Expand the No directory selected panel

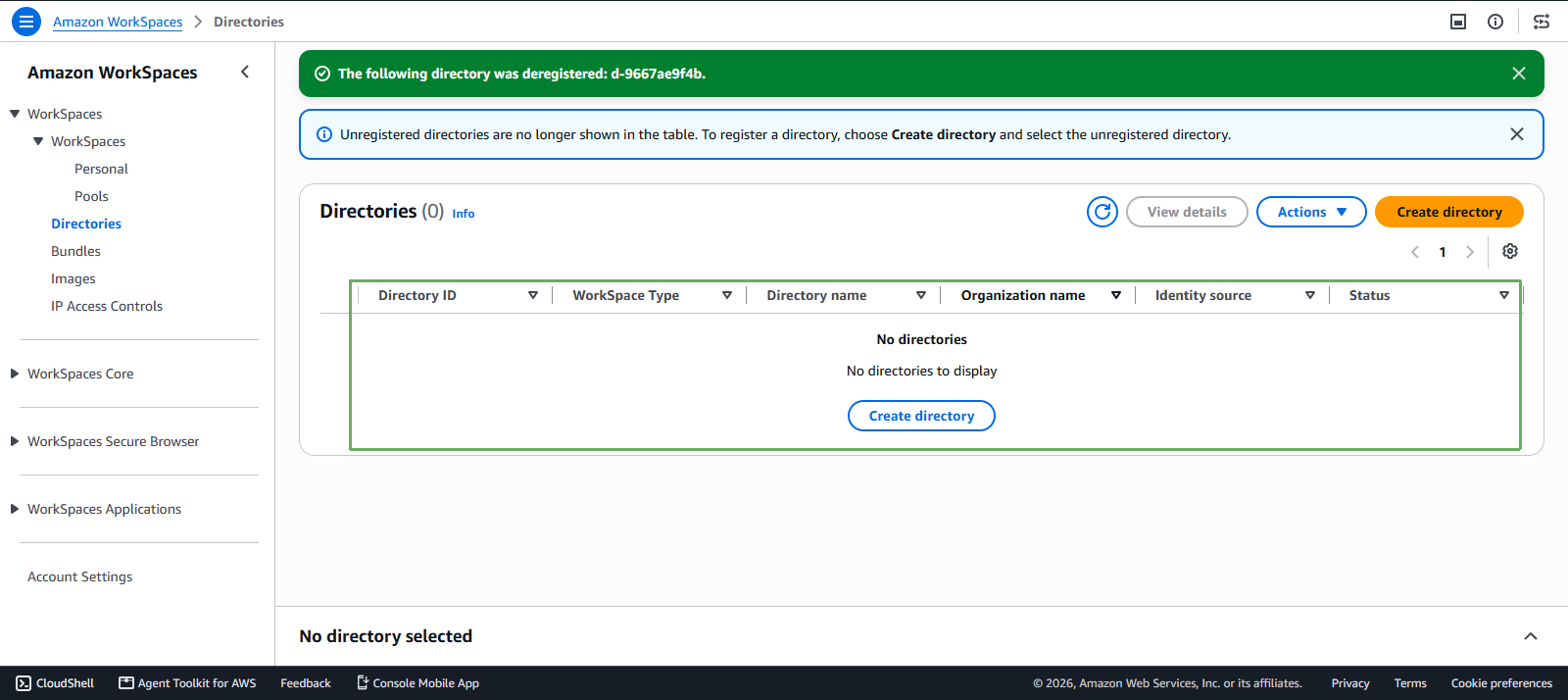coord(1531,636)
